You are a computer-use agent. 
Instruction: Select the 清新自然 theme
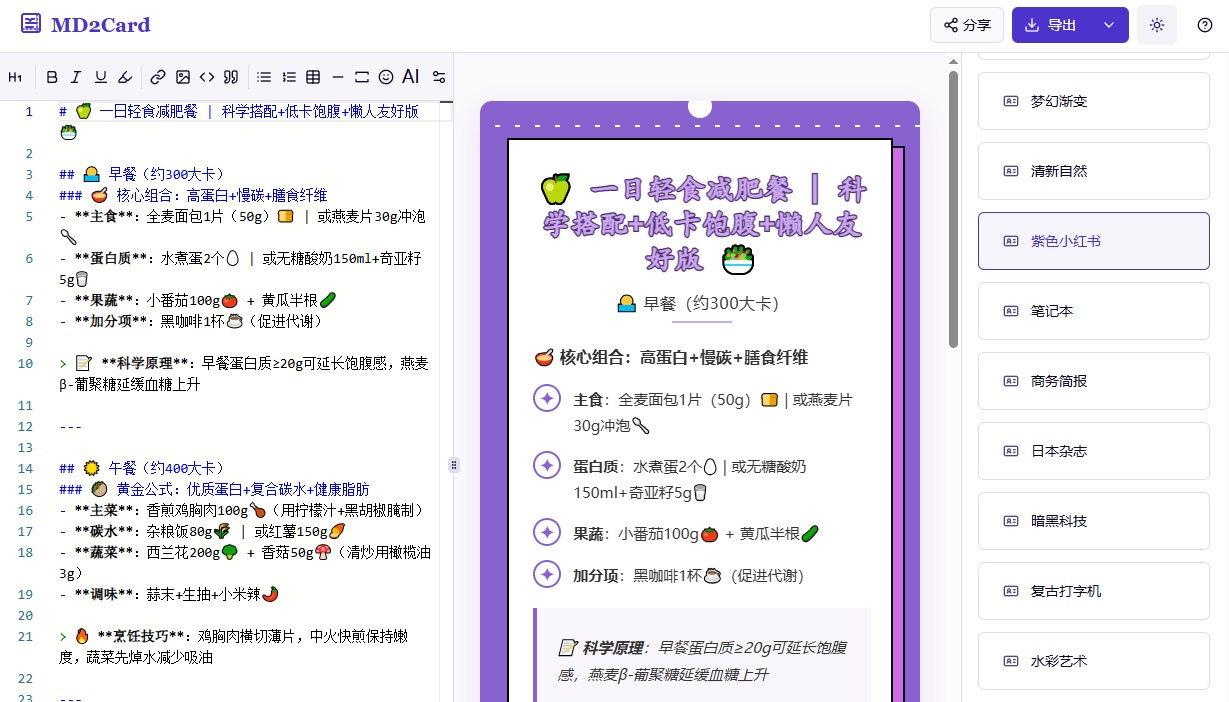pyautogui.click(x=1094, y=171)
